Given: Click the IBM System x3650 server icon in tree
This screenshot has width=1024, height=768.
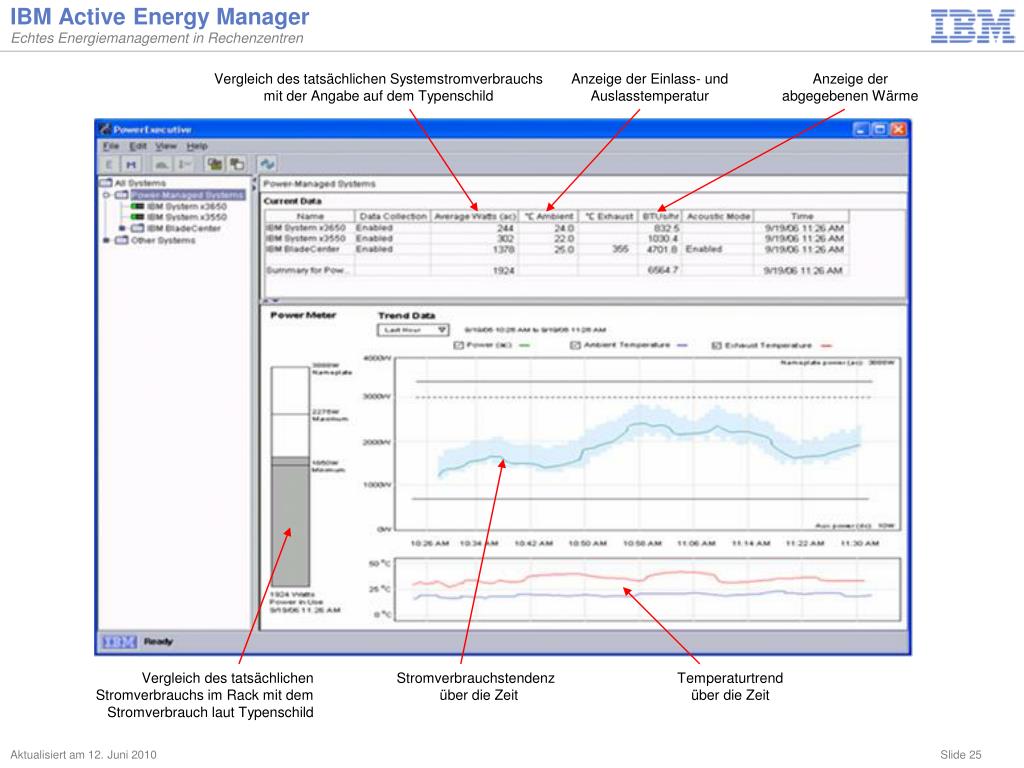Looking at the screenshot, I should [137, 206].
